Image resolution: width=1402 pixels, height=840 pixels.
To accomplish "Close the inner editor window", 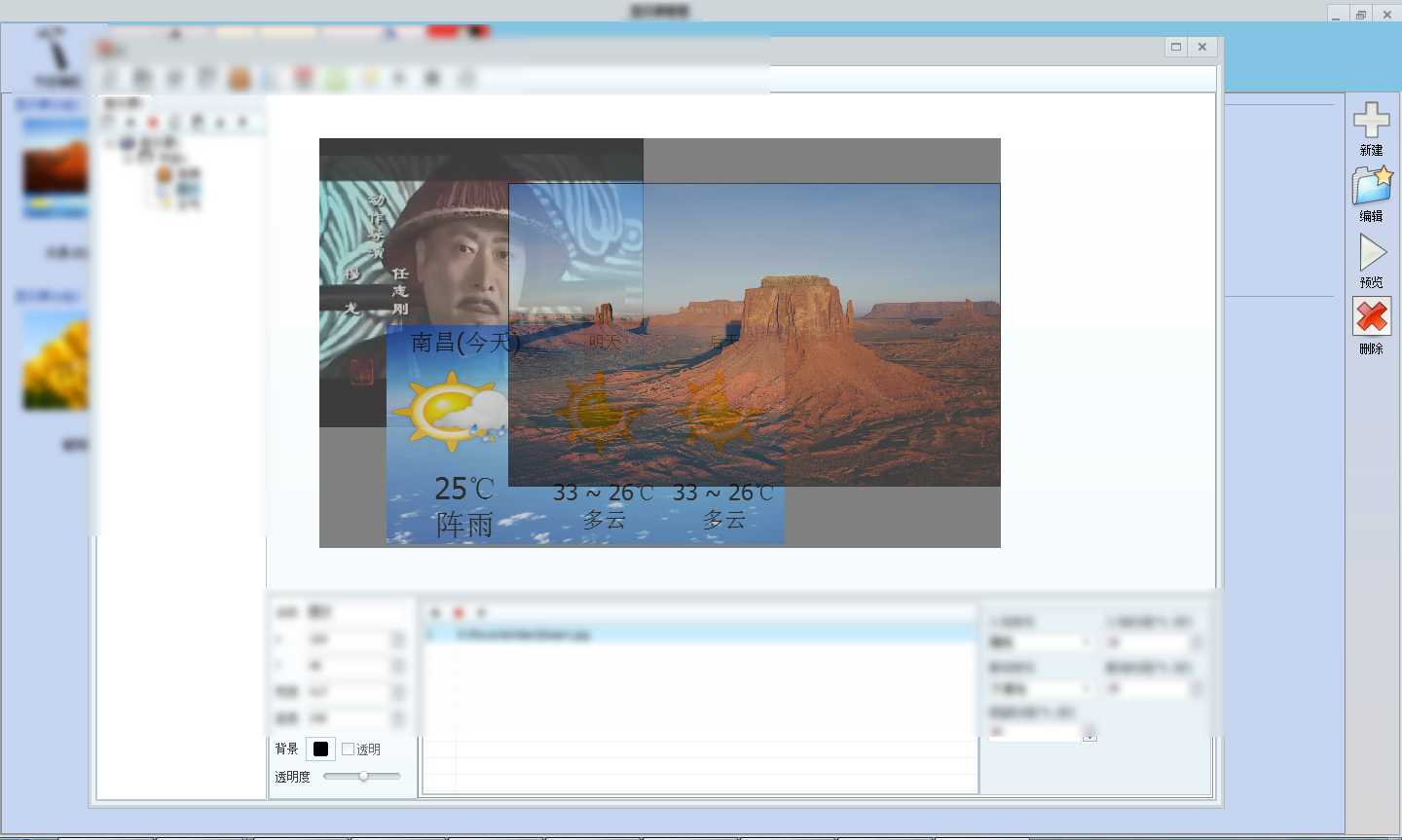I will (1202, 47).
